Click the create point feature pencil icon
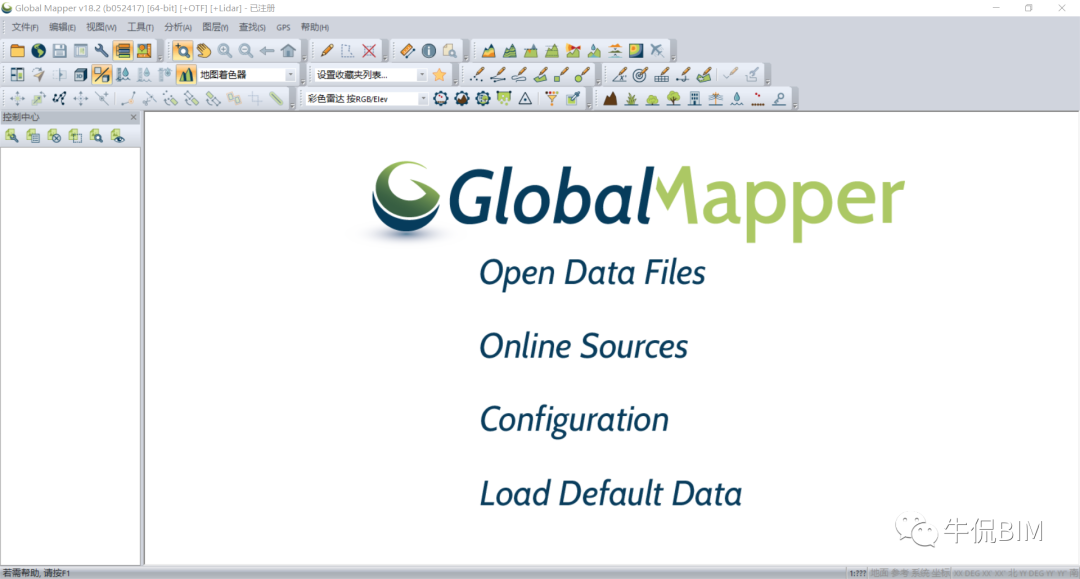 tap(477, 74)
